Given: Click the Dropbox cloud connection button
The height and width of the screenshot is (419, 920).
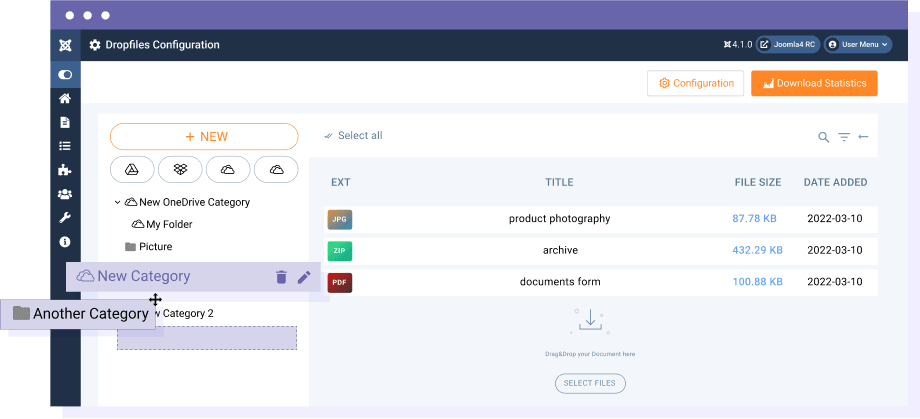Looking at the screenshot, I should click(x=180, y=170).
